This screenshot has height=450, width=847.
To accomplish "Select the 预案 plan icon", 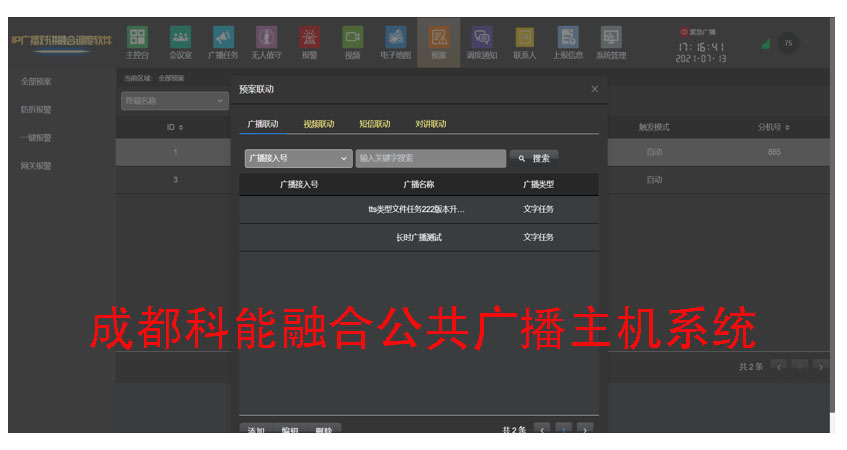I will point(439,43).
